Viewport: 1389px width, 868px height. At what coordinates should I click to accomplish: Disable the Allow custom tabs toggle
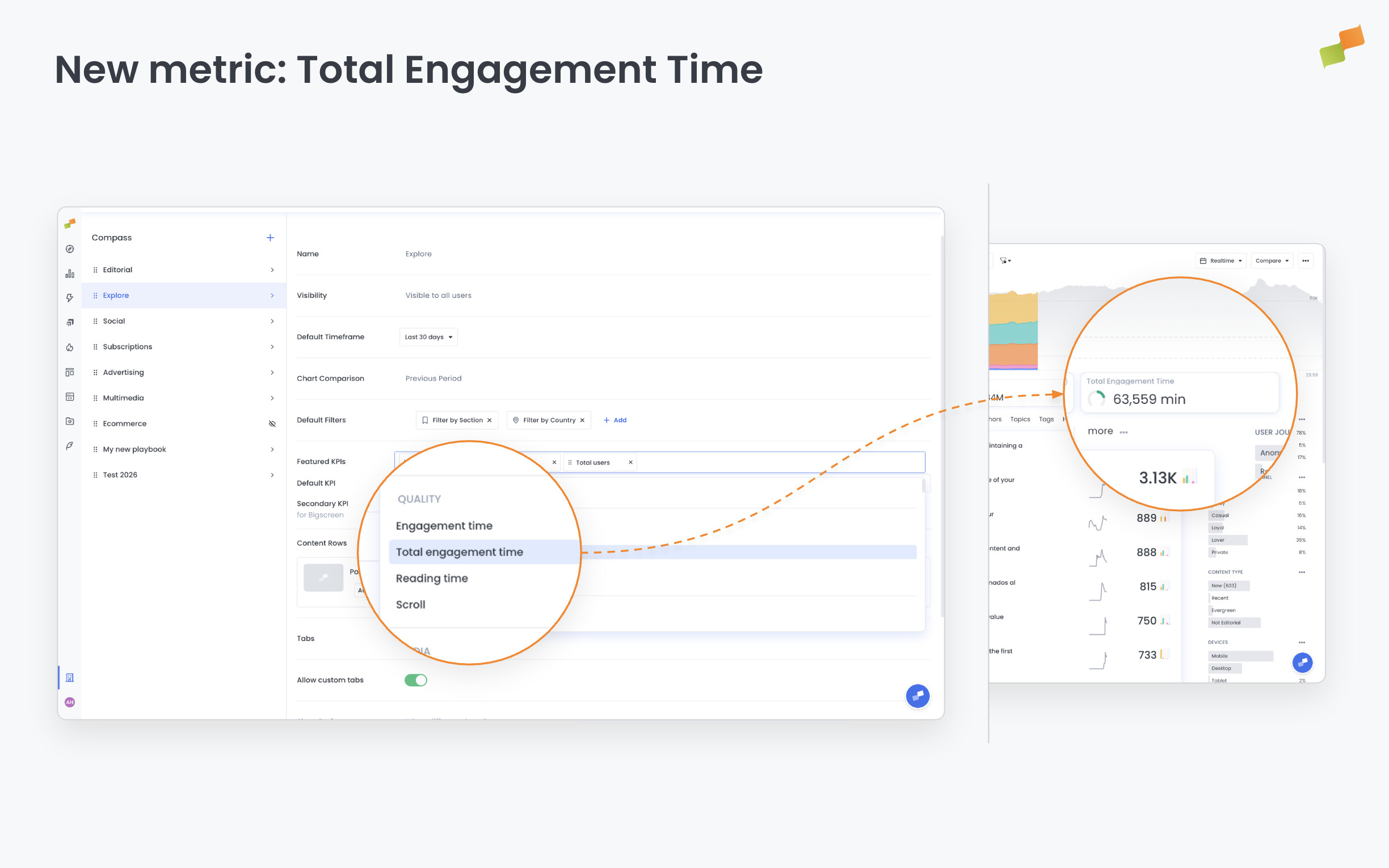pos(415,680)
